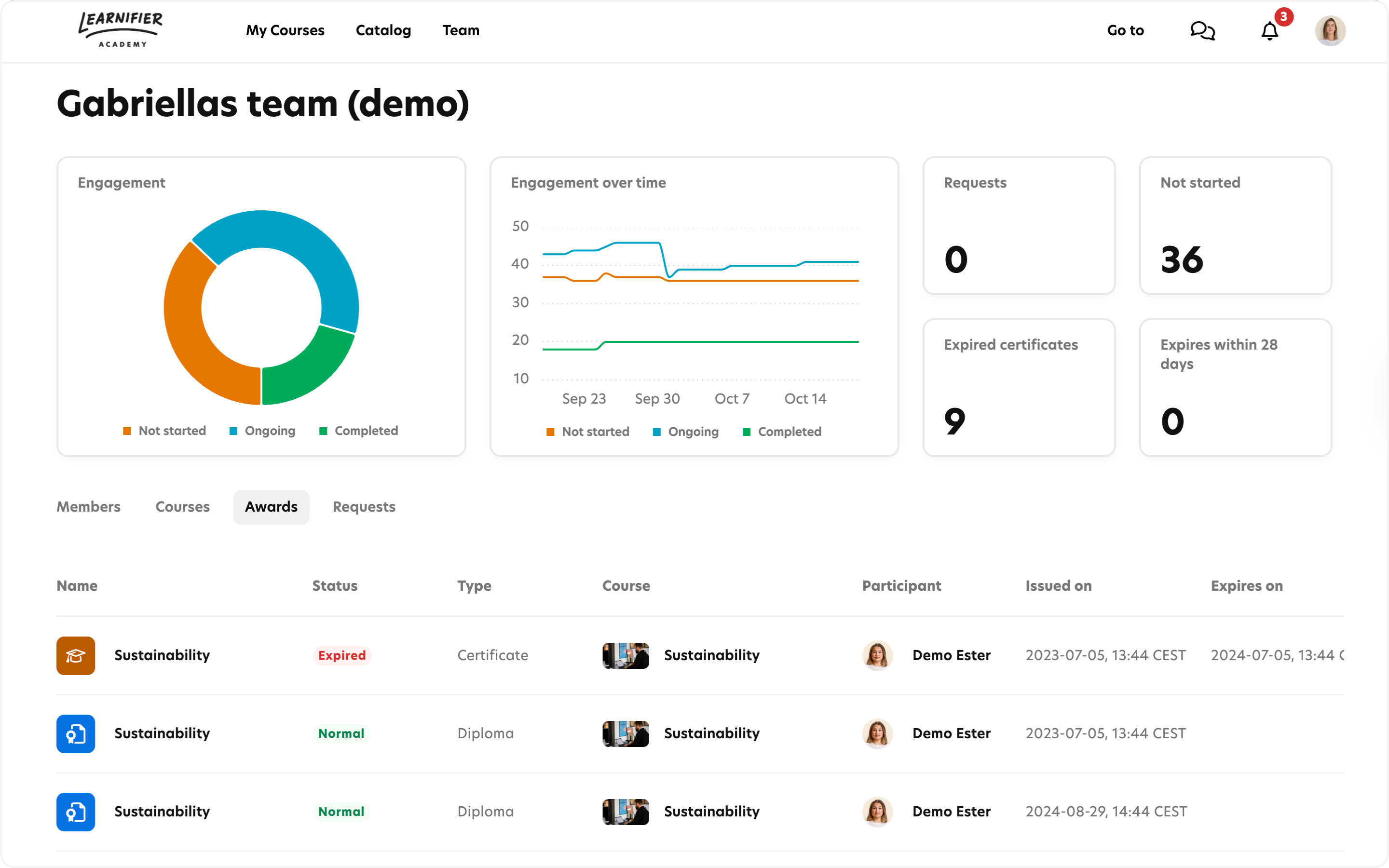Open the user profile avatar

point(1330,30)
